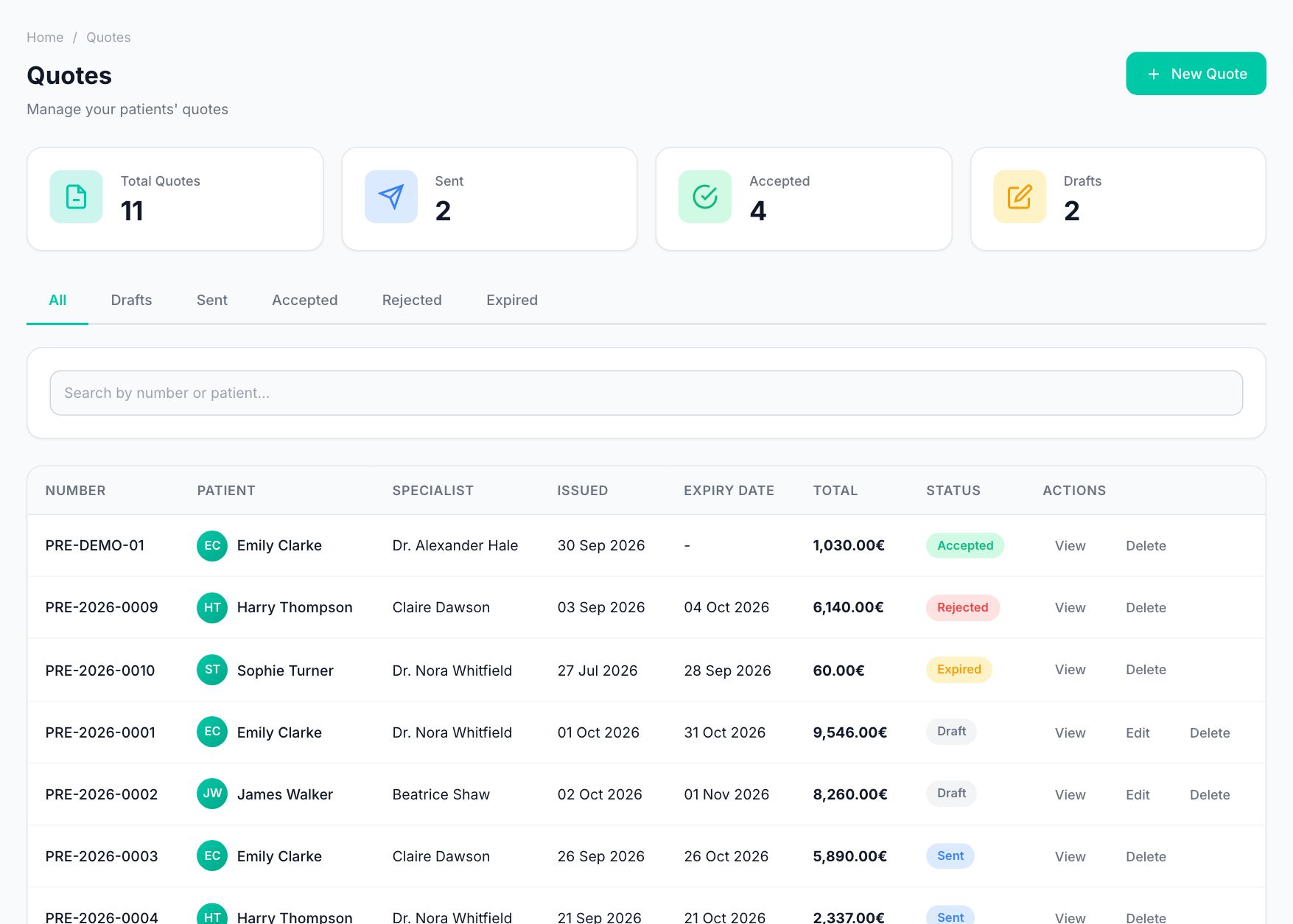The height and width of the screenshot is (924, 1293).
Task: Delete quote PRE-DEMO-01
Action: 1146,546
